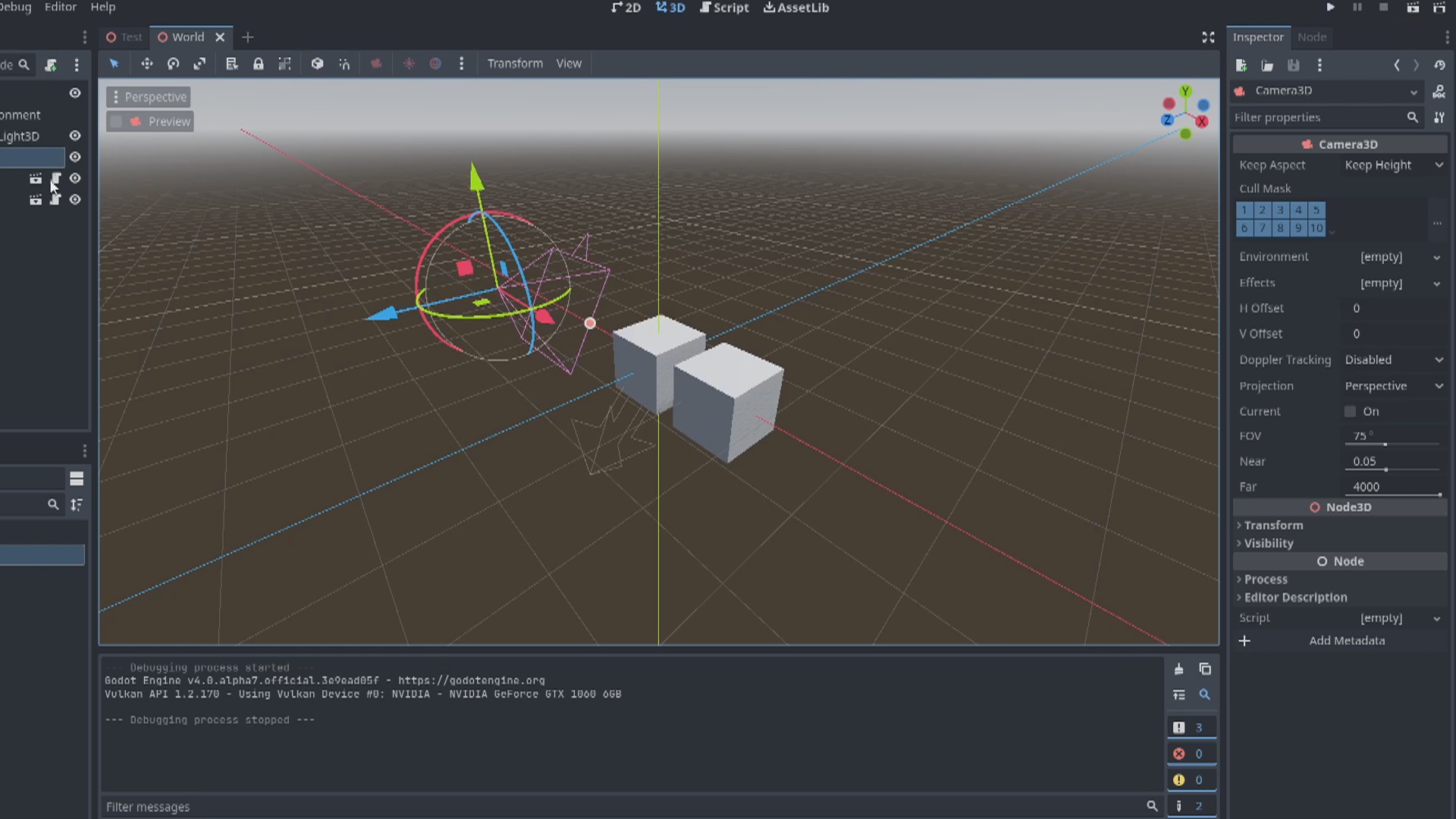
Task: Switch to the 2D workspace
Action: pyautogui.click(x=626, y=8)
